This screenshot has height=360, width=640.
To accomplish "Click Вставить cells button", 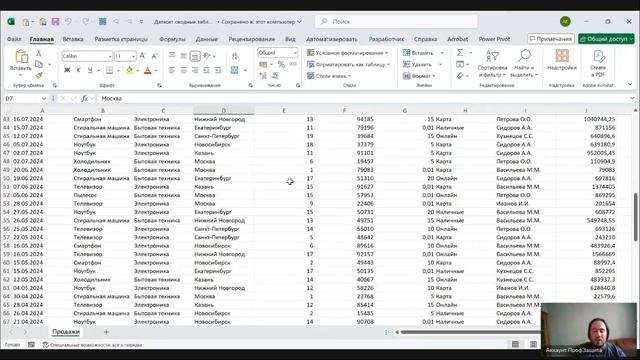I will (x=418, y=53).
